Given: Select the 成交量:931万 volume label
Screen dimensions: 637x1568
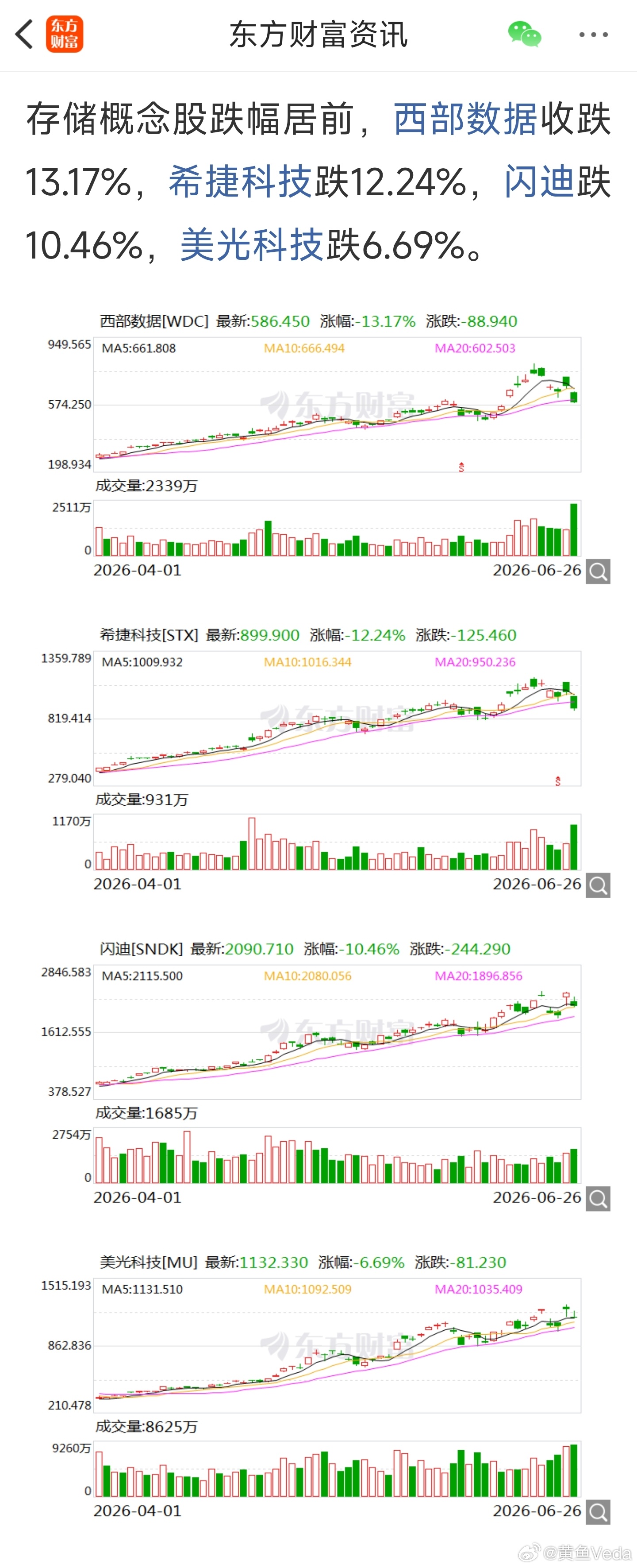Looking at the screenshot, I should pos(142,800).
